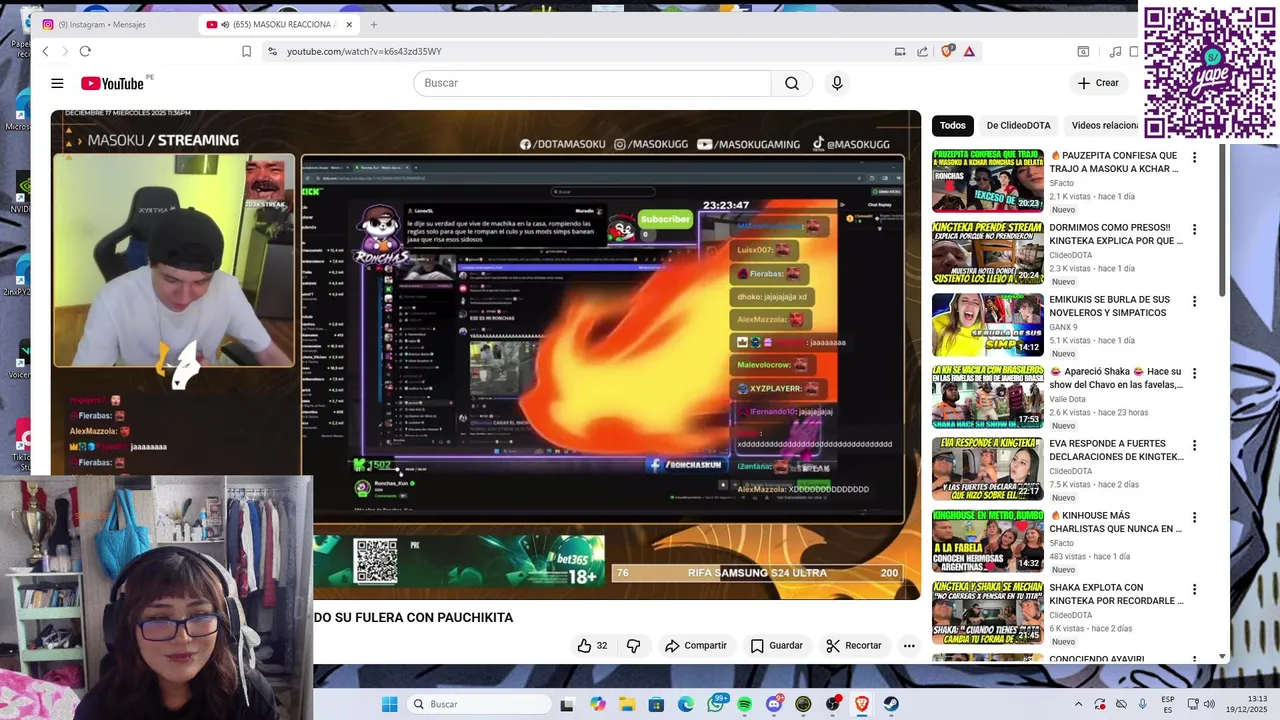Open File Explorer from the taskbar
The width and height of the screenshot is (1280, 720).
pos(627,704)
